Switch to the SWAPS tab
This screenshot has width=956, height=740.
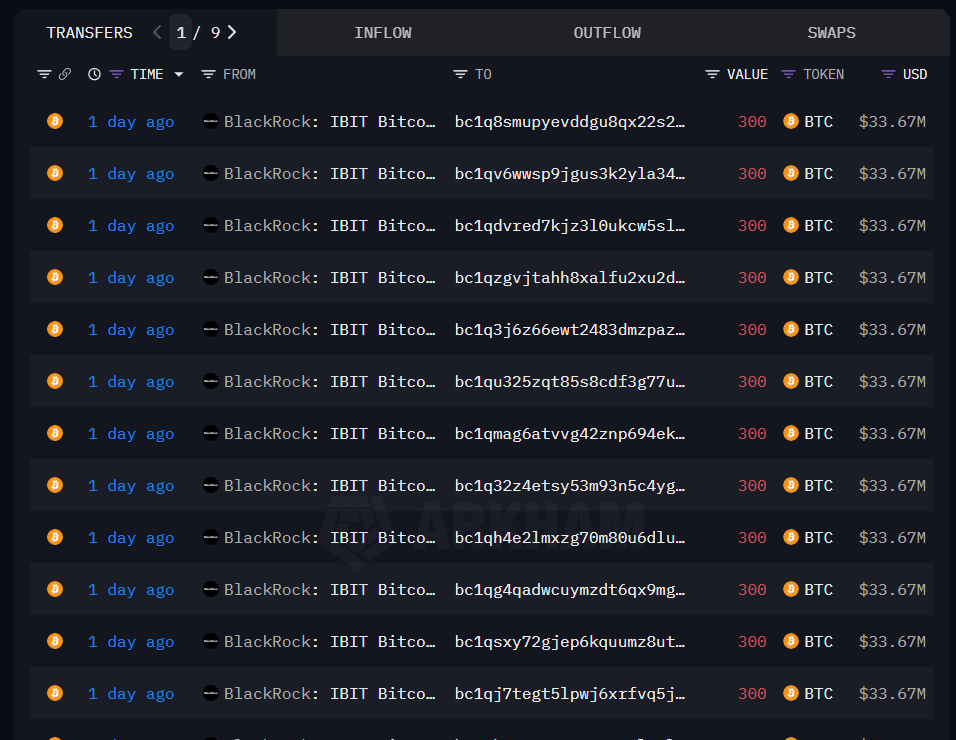[x=832, y=33]
